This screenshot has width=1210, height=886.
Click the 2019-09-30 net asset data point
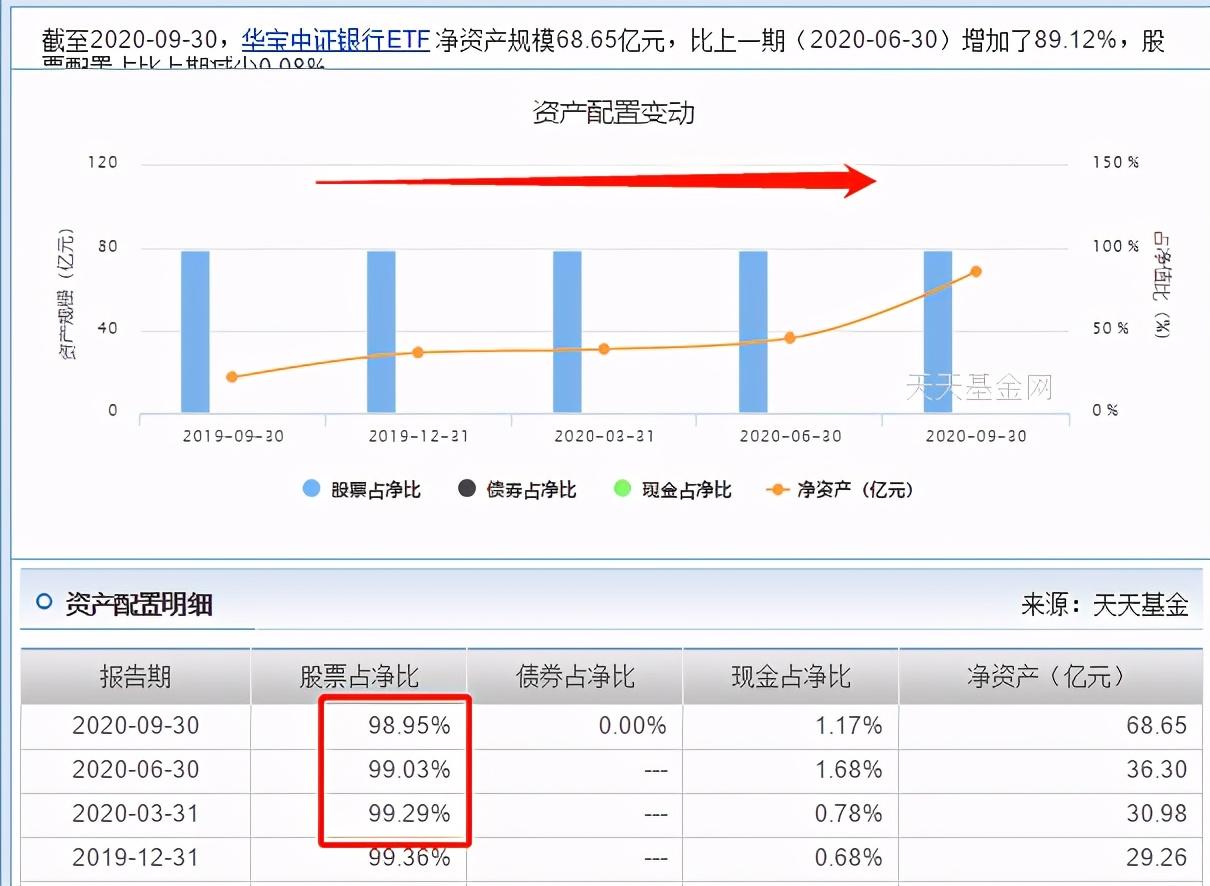[x=232, y=377]
